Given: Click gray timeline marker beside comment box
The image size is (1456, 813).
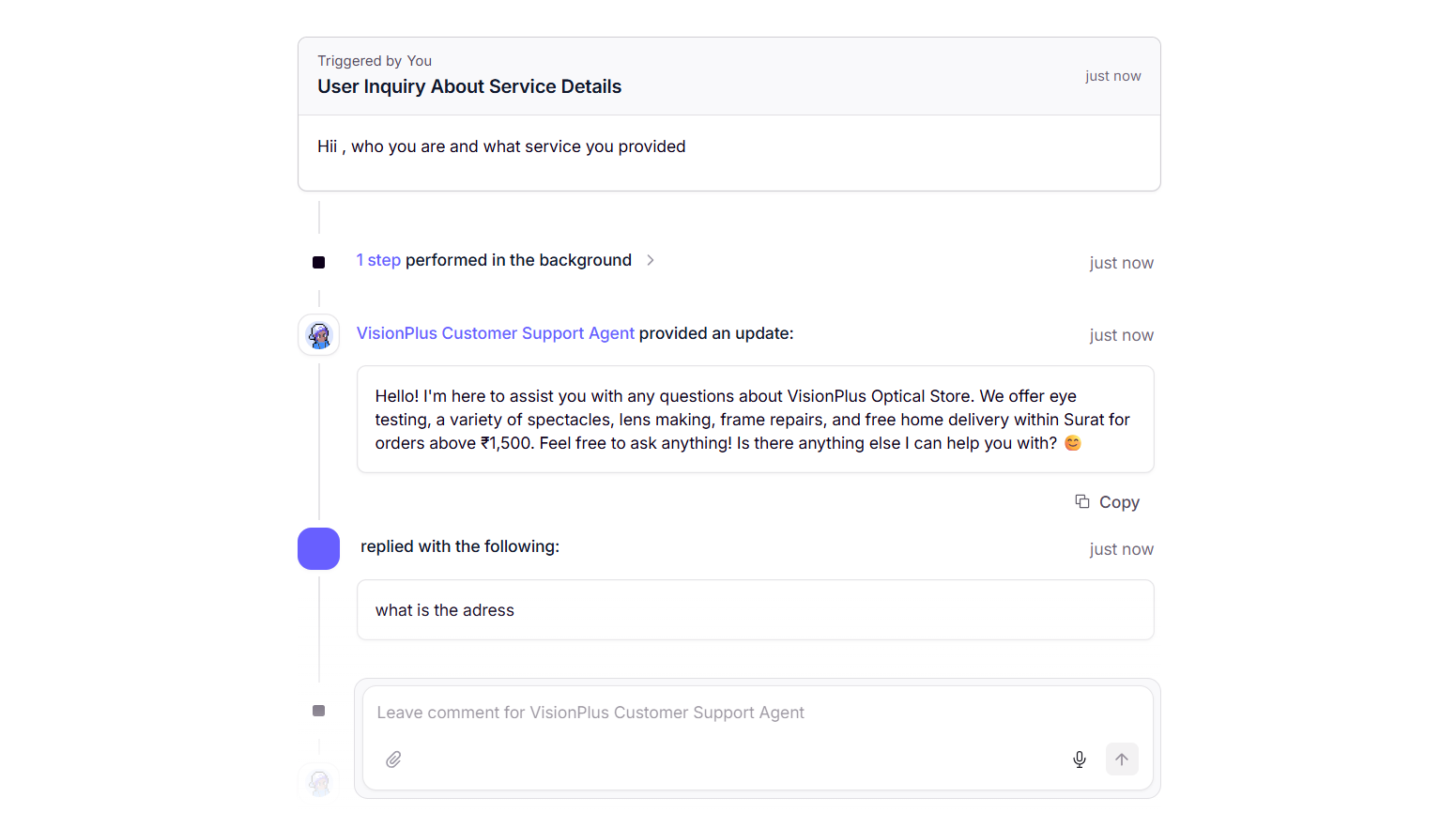Looking at the screenshot, I should (x=318, y=711).
